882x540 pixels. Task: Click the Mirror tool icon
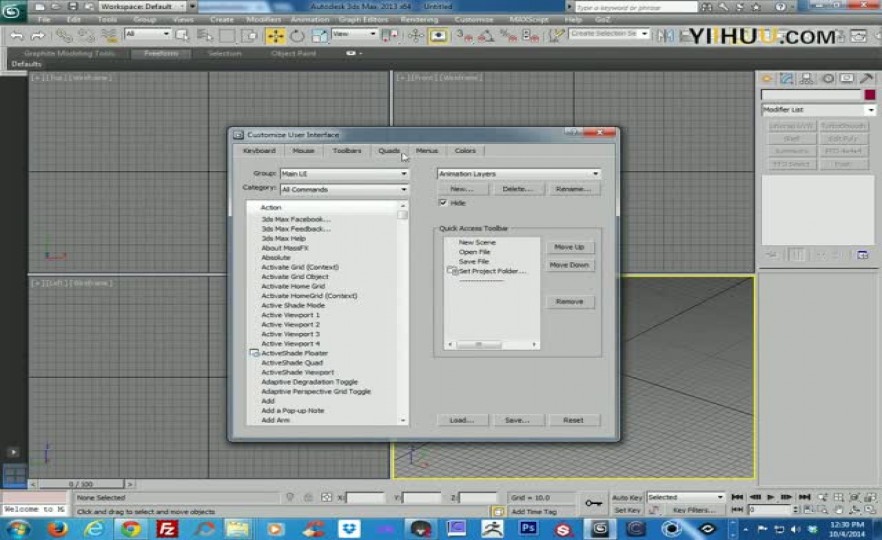[x=665, y=36]
